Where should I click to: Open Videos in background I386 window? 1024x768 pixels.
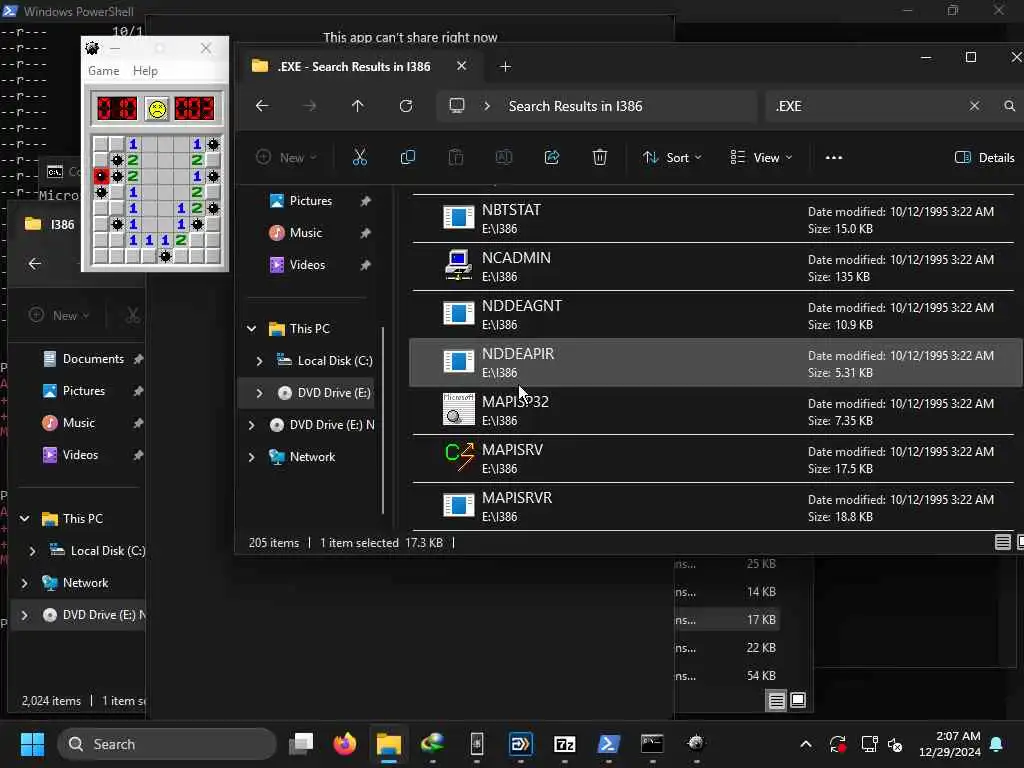[80, 455]
